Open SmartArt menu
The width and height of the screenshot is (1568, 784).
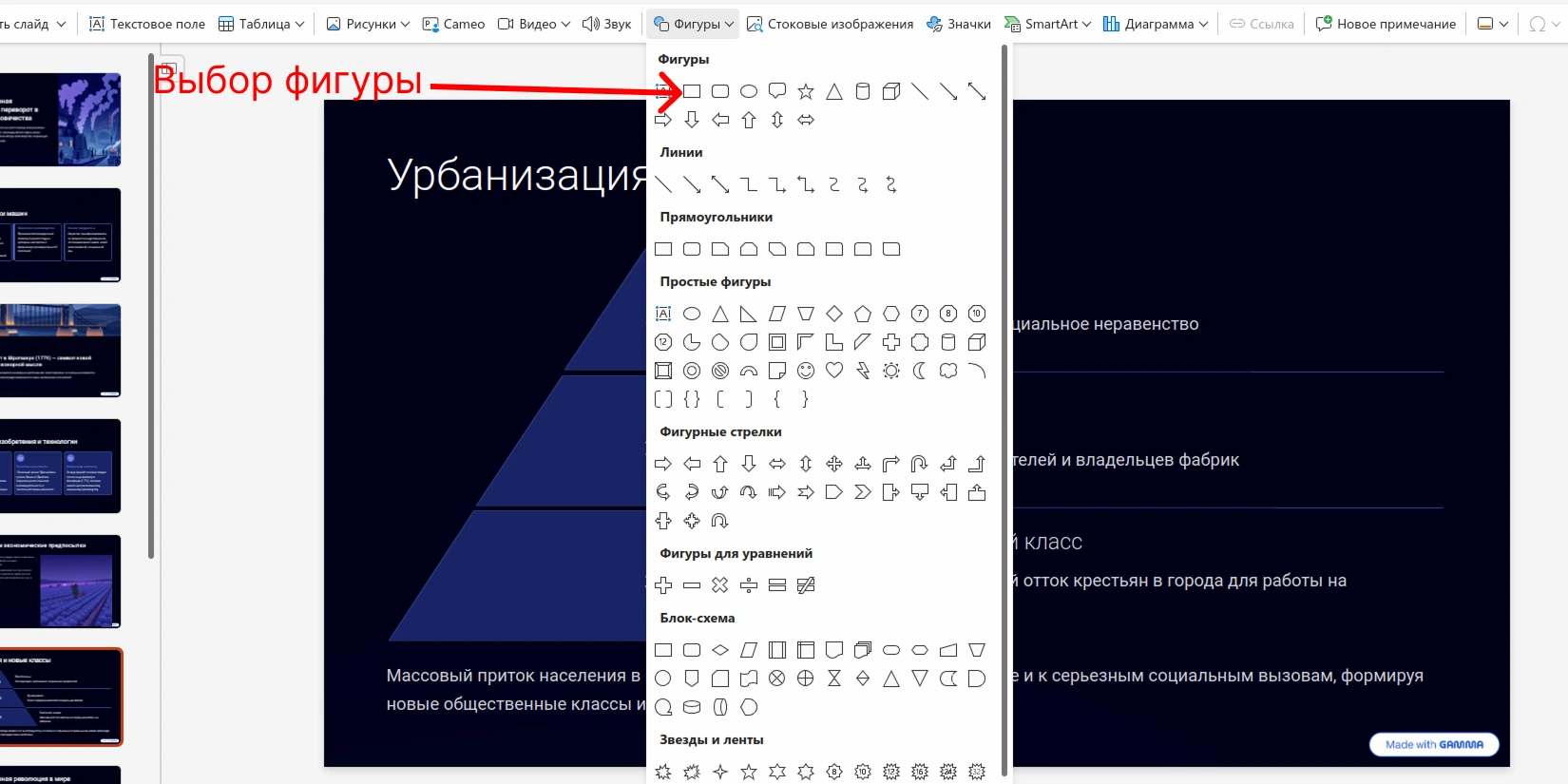[x=1047, y=24]
